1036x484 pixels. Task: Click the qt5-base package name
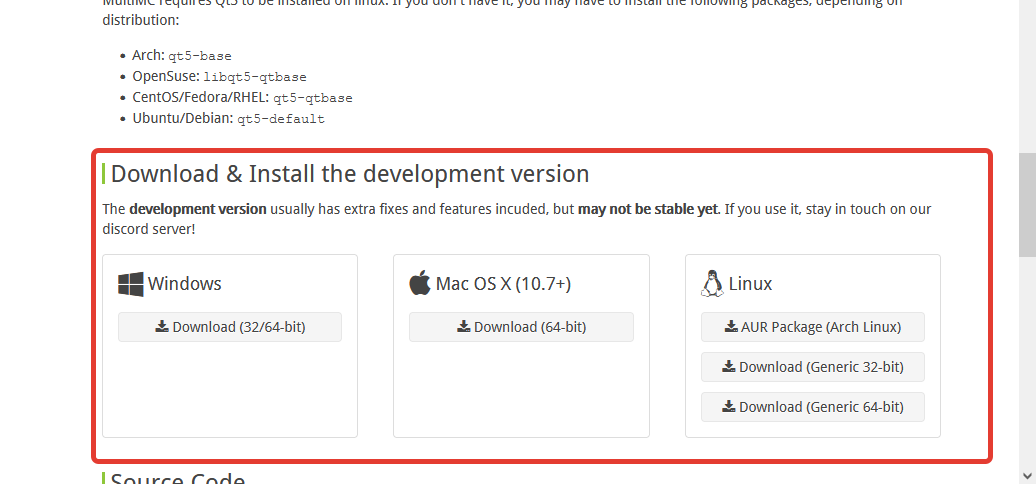200,56
